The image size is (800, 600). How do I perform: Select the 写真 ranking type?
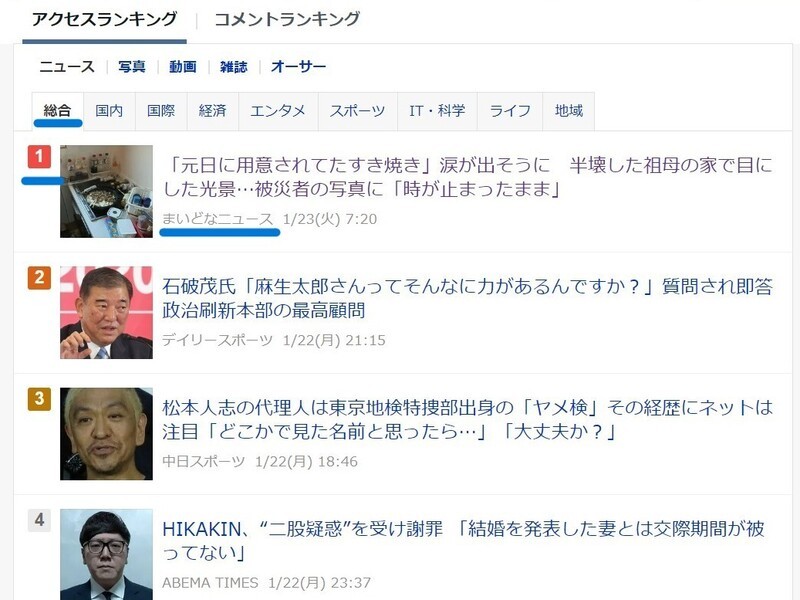(132, 66)
